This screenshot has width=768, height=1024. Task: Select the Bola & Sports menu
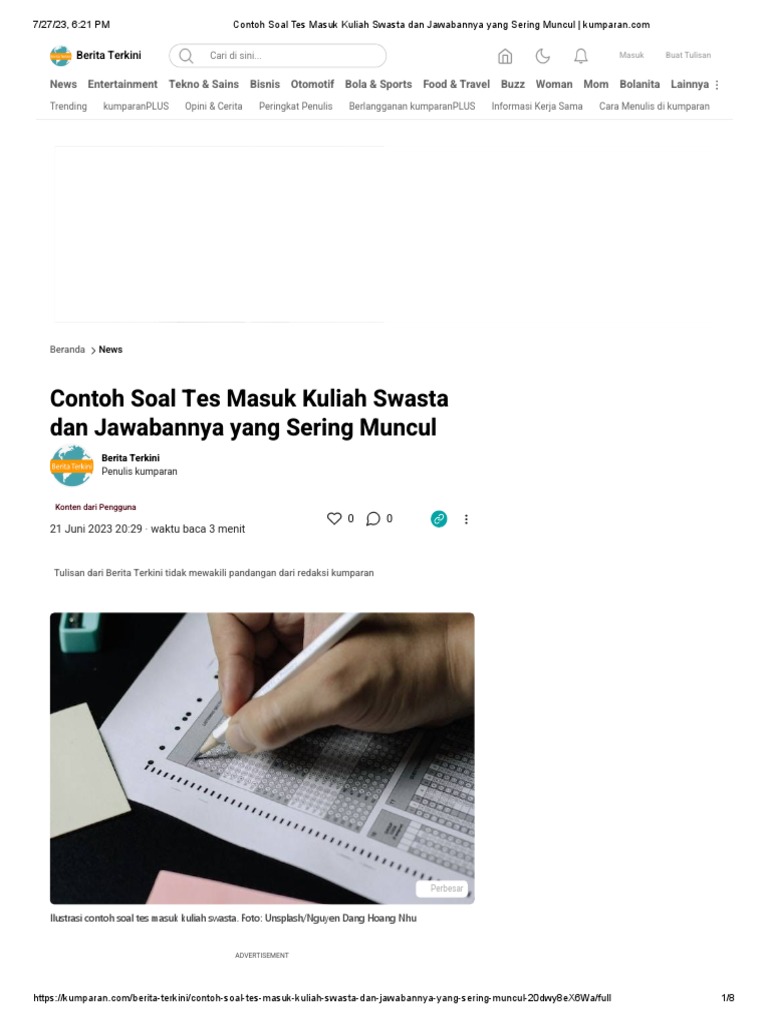378,84
